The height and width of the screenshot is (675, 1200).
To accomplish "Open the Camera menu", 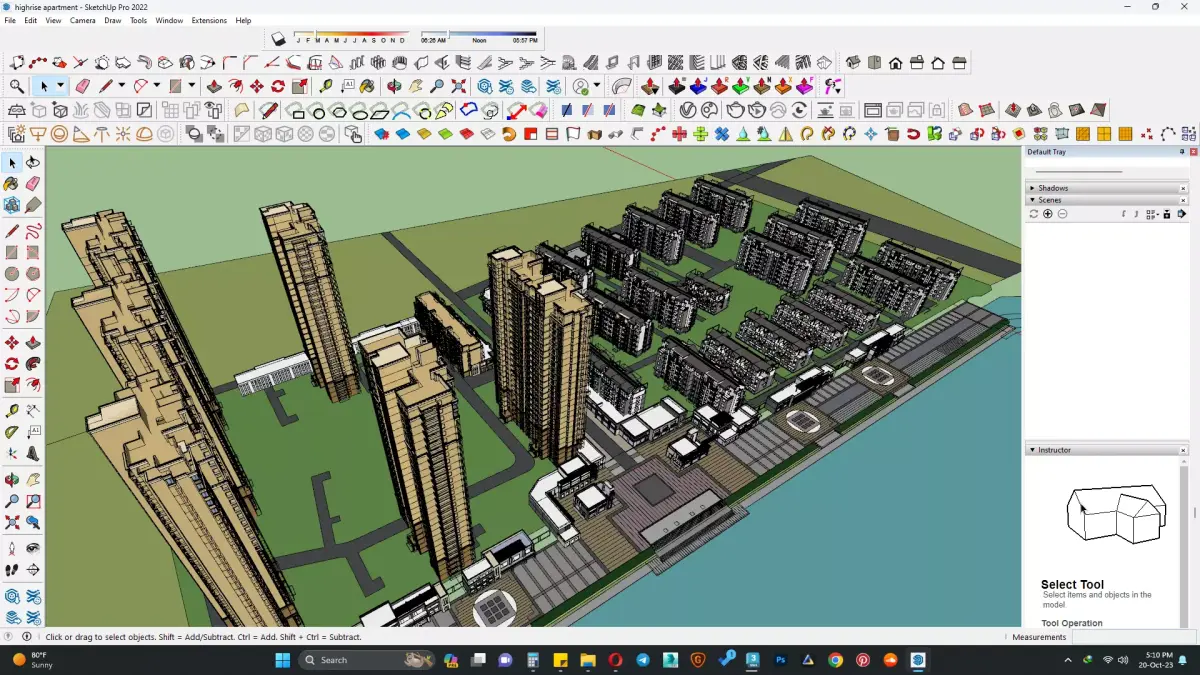I will (x=83, y=20).
